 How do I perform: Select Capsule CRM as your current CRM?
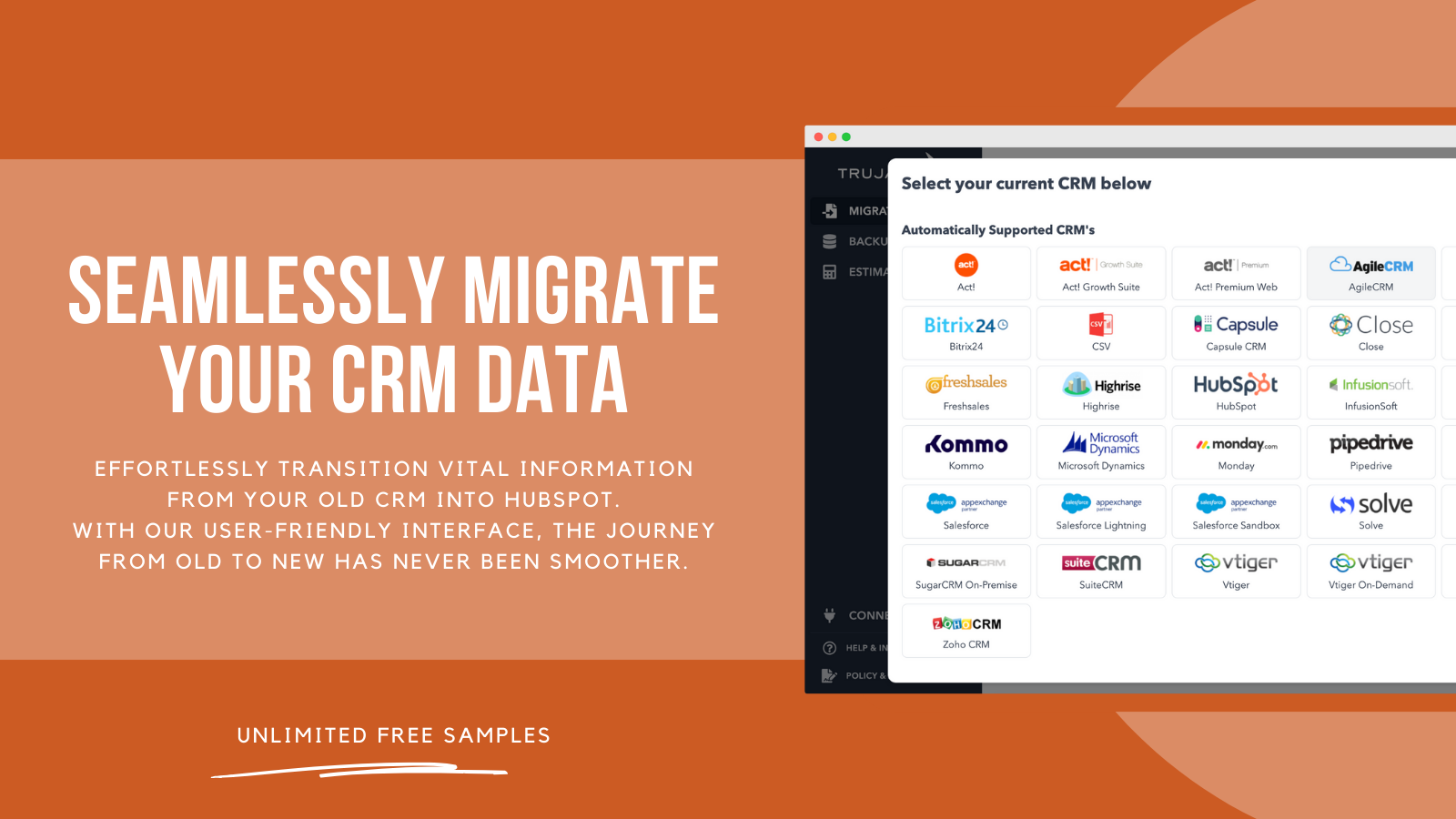pos(1235,332)
